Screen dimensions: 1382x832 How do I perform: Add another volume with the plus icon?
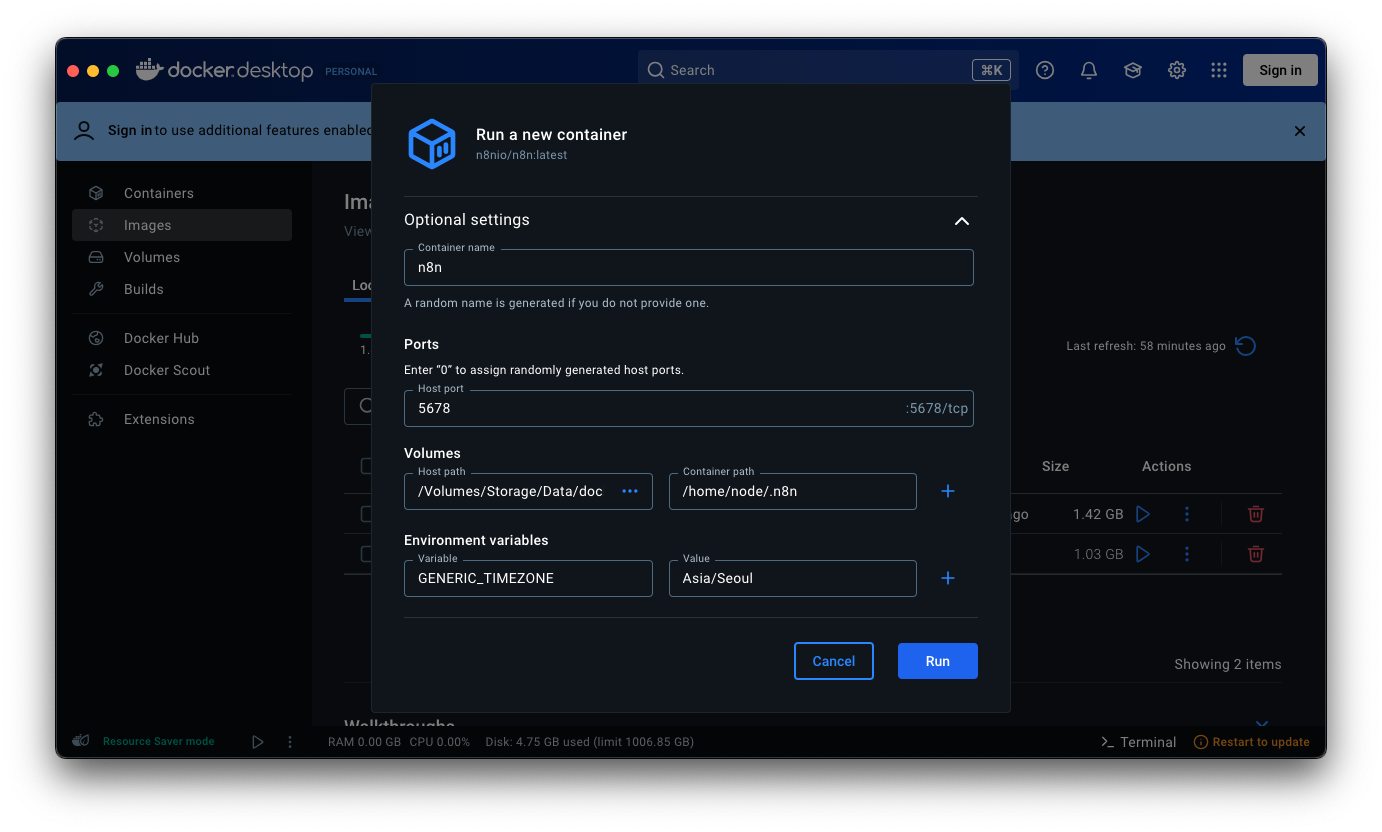948,491
